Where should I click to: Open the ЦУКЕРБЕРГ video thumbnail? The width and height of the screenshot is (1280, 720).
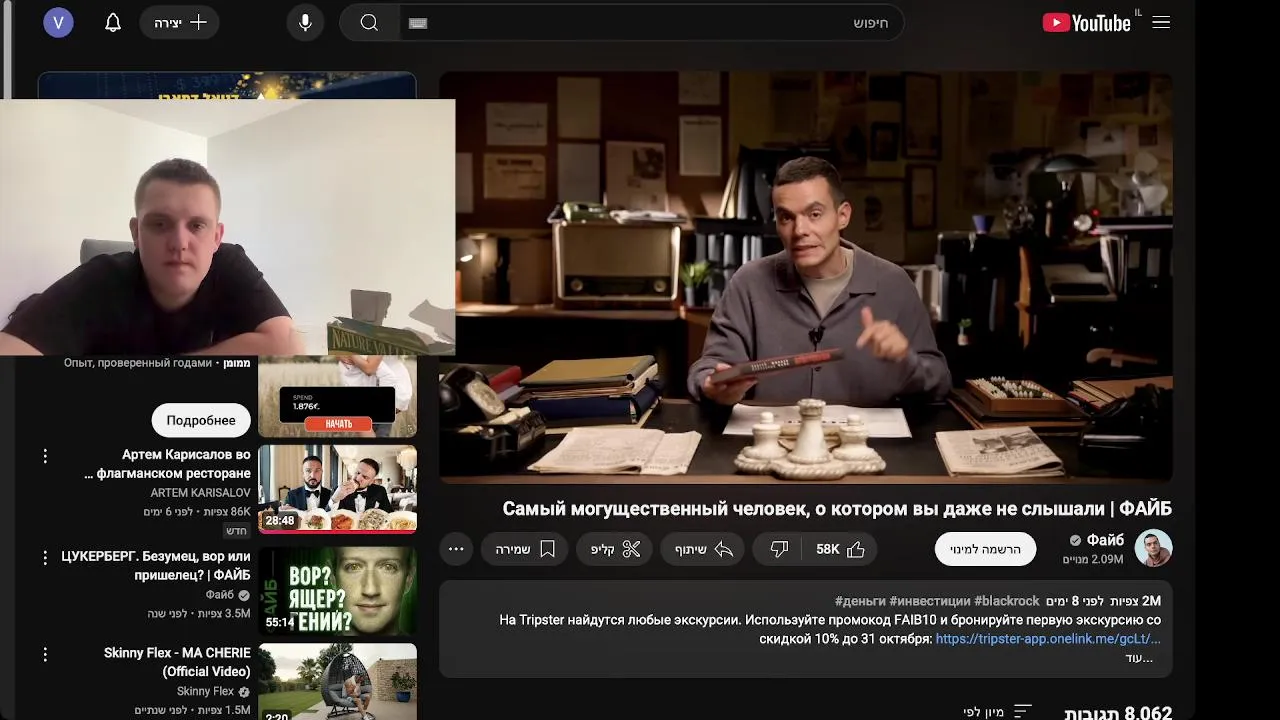pos(338,591)
